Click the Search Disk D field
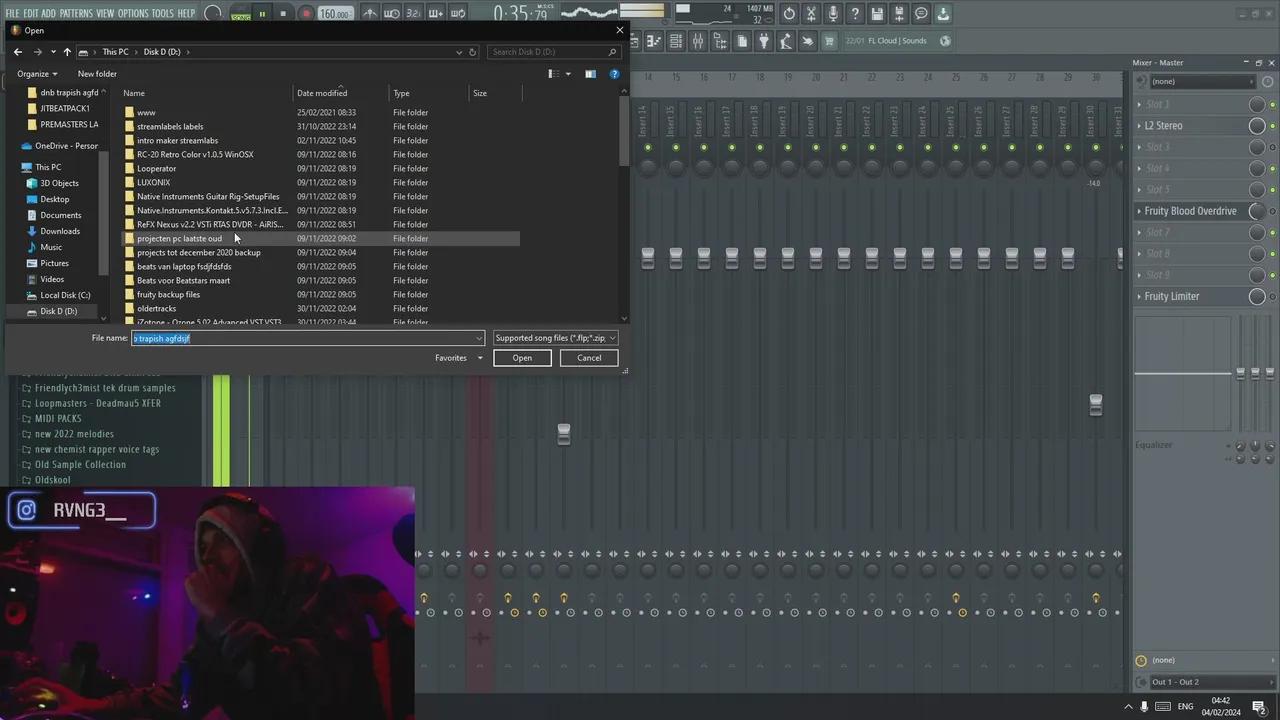1280x720 pixels. tap(553, 52)
